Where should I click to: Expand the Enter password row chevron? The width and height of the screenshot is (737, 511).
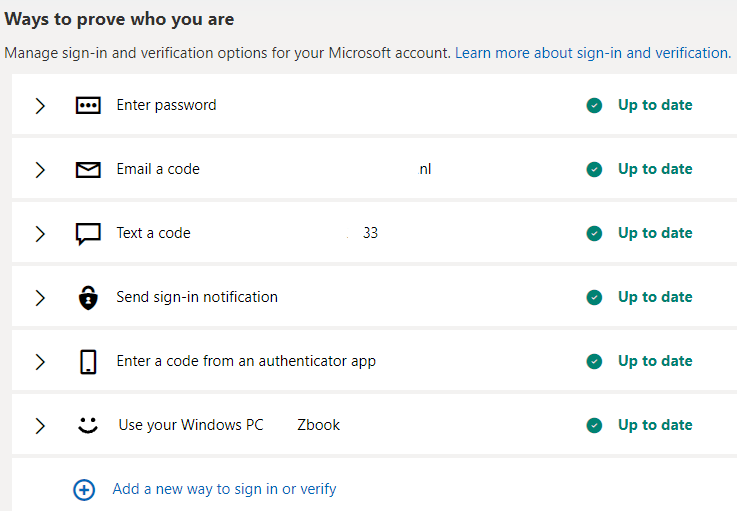40,106
